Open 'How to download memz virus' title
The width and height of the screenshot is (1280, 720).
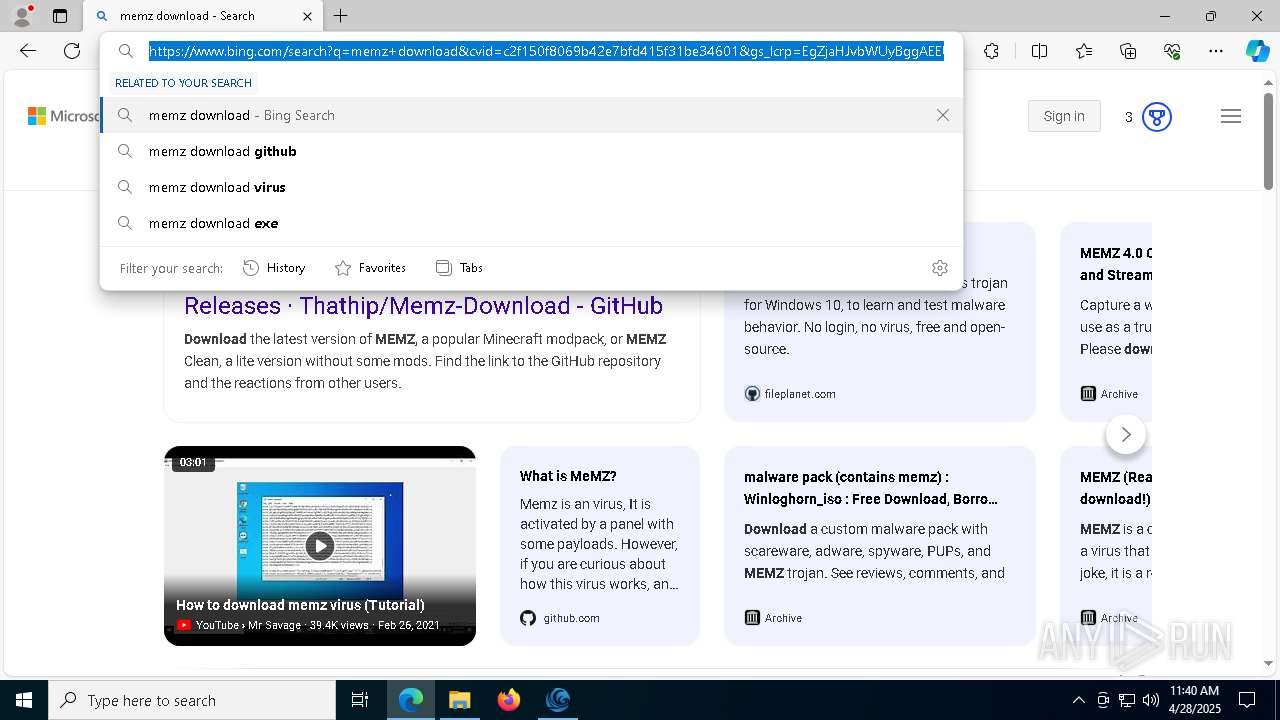coord(300,605)
